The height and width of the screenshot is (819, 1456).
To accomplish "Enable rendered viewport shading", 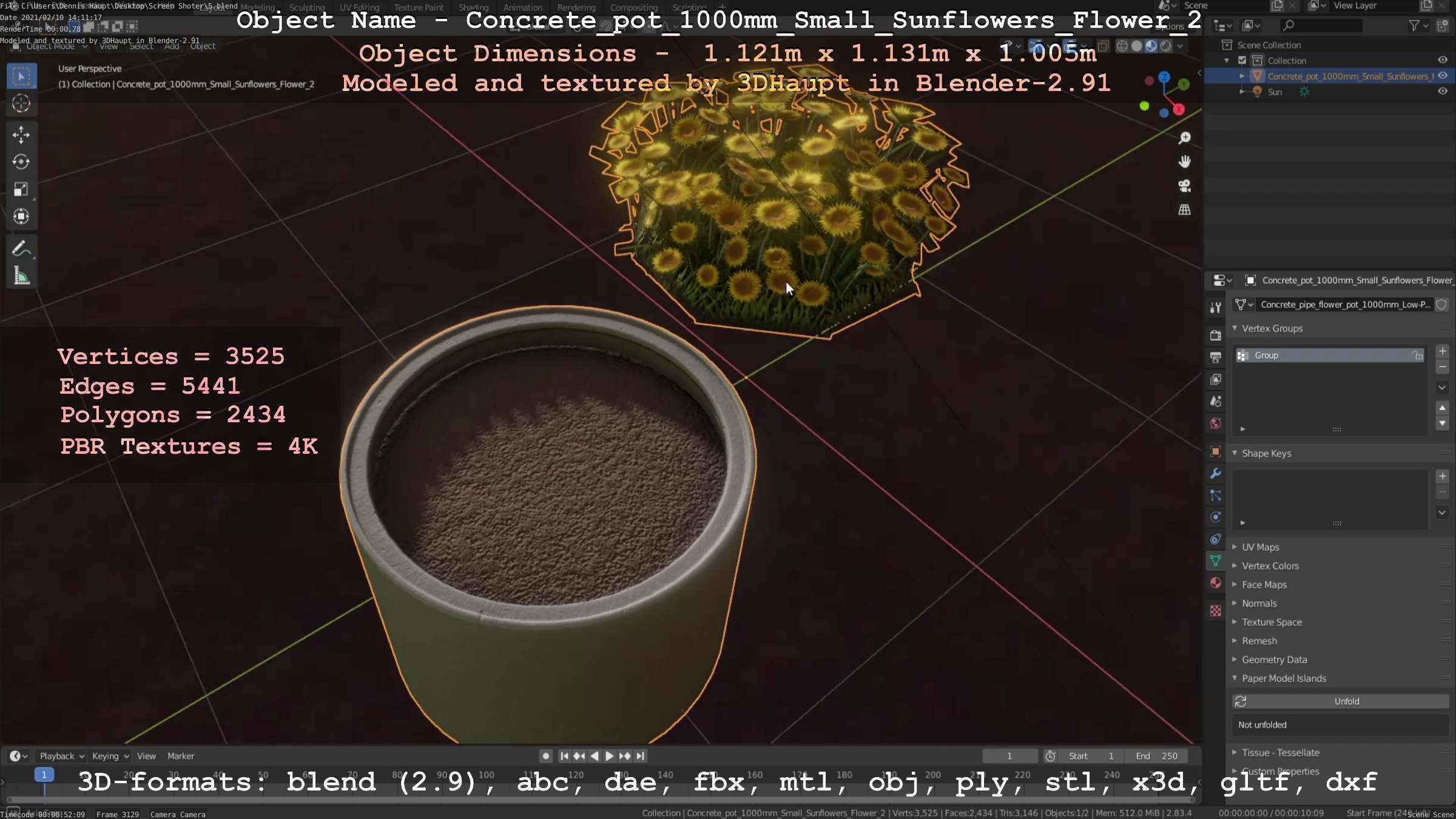I will click(x=1165, y=46).
